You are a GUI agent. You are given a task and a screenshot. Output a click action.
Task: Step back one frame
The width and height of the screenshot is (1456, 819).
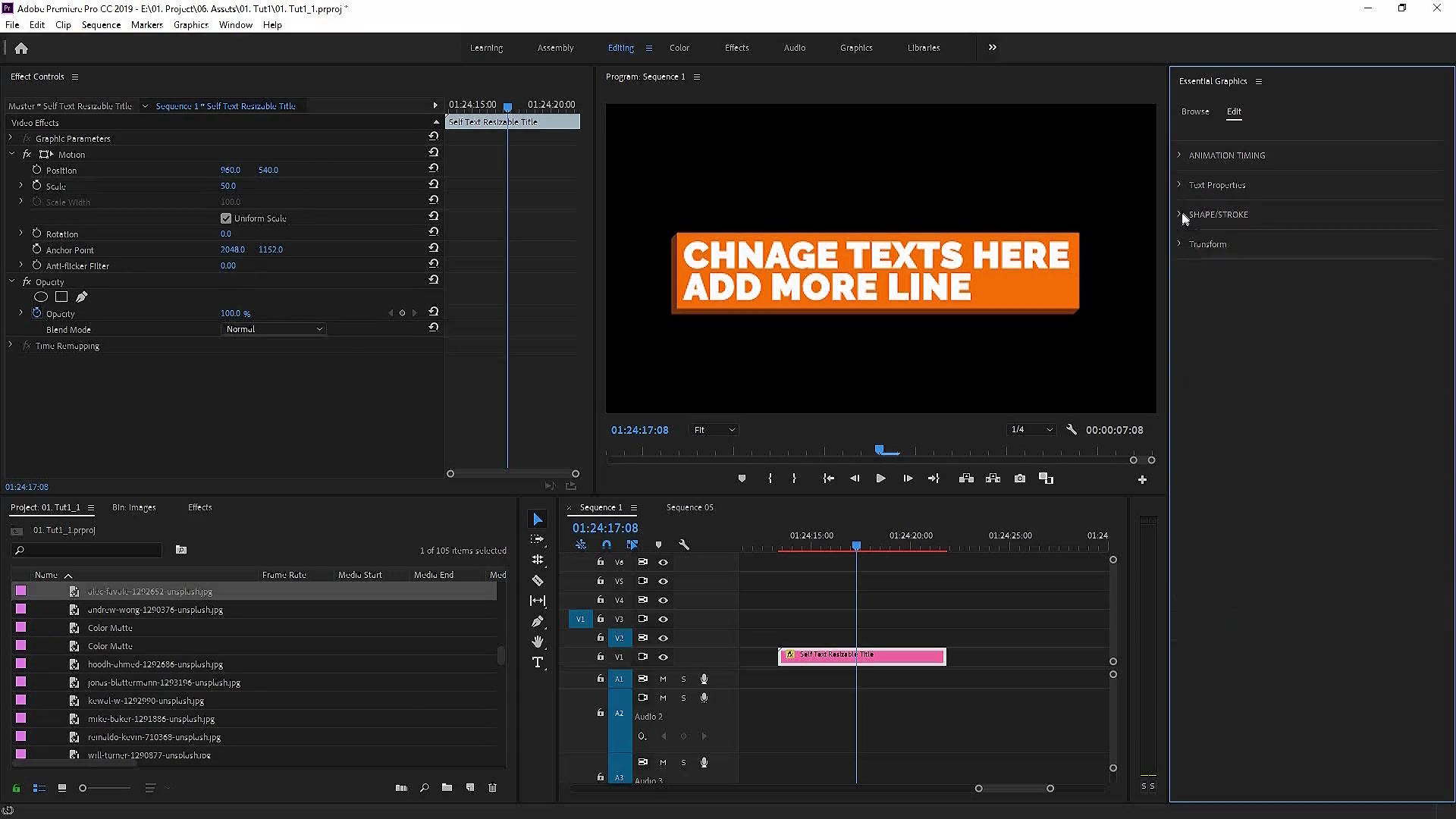pos(855,479)
